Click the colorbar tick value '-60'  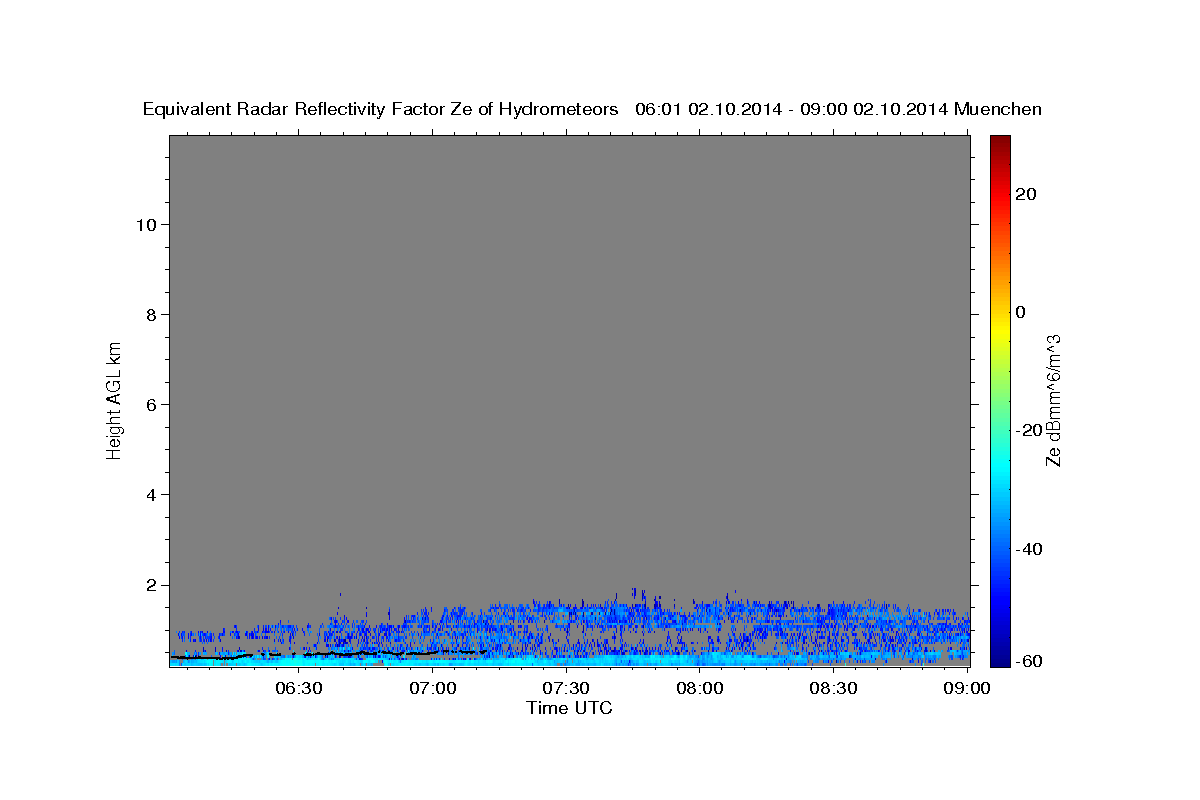point(1030,660)
